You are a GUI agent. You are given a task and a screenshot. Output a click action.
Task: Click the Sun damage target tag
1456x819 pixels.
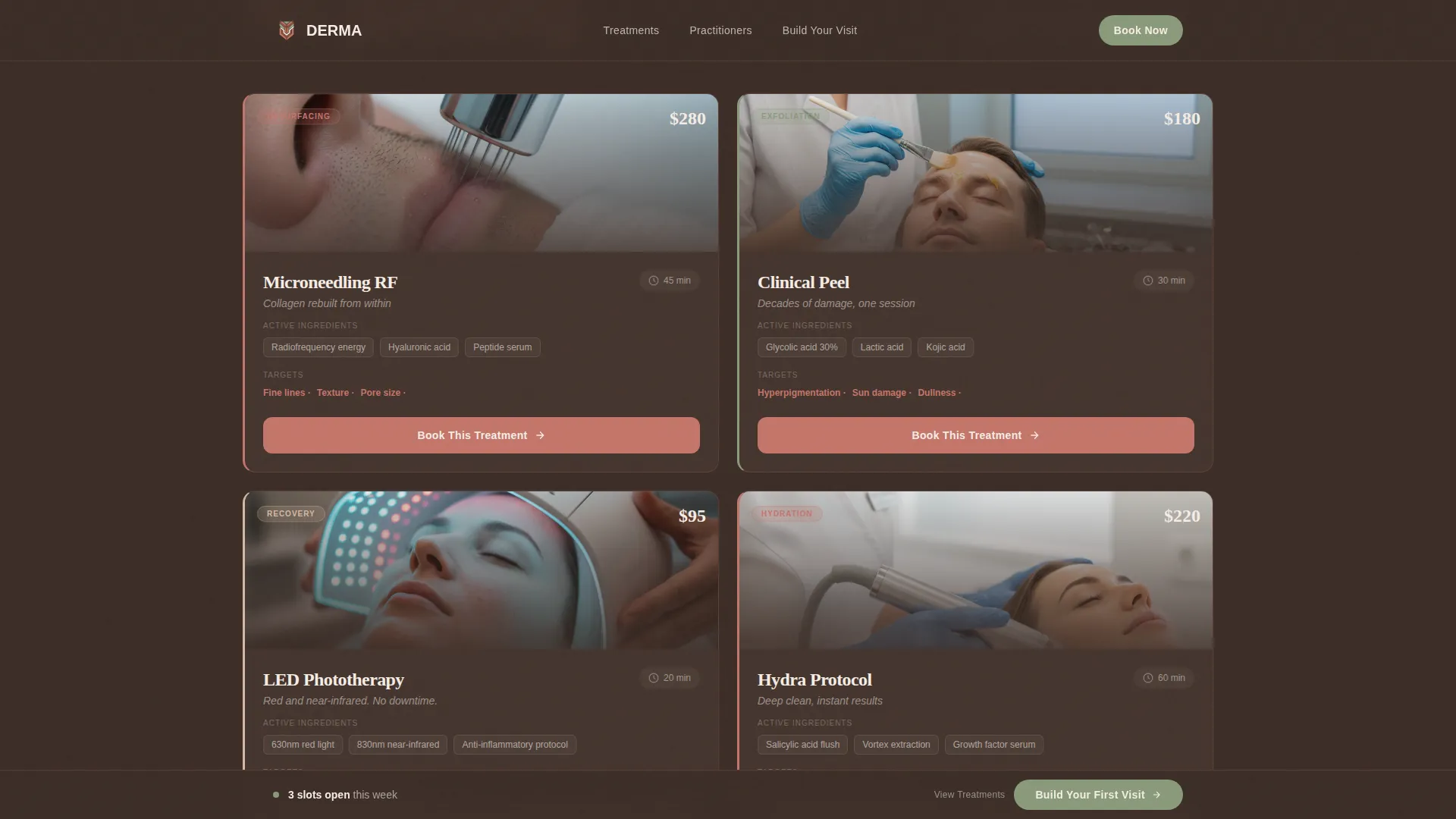[x=882, y=393]
